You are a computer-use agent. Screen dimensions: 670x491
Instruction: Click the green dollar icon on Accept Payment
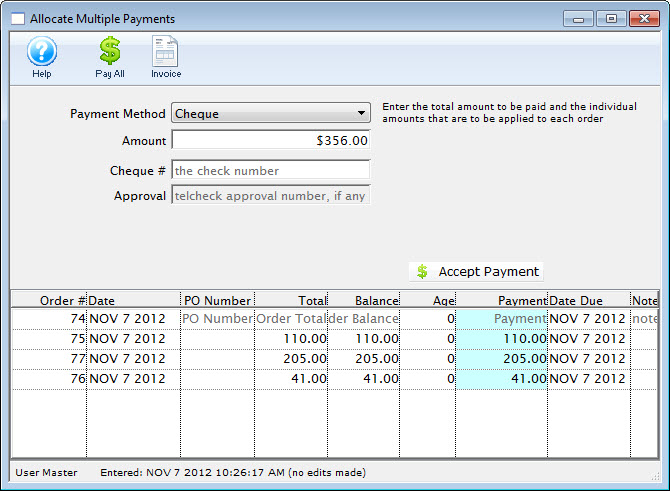coord(422,271)
